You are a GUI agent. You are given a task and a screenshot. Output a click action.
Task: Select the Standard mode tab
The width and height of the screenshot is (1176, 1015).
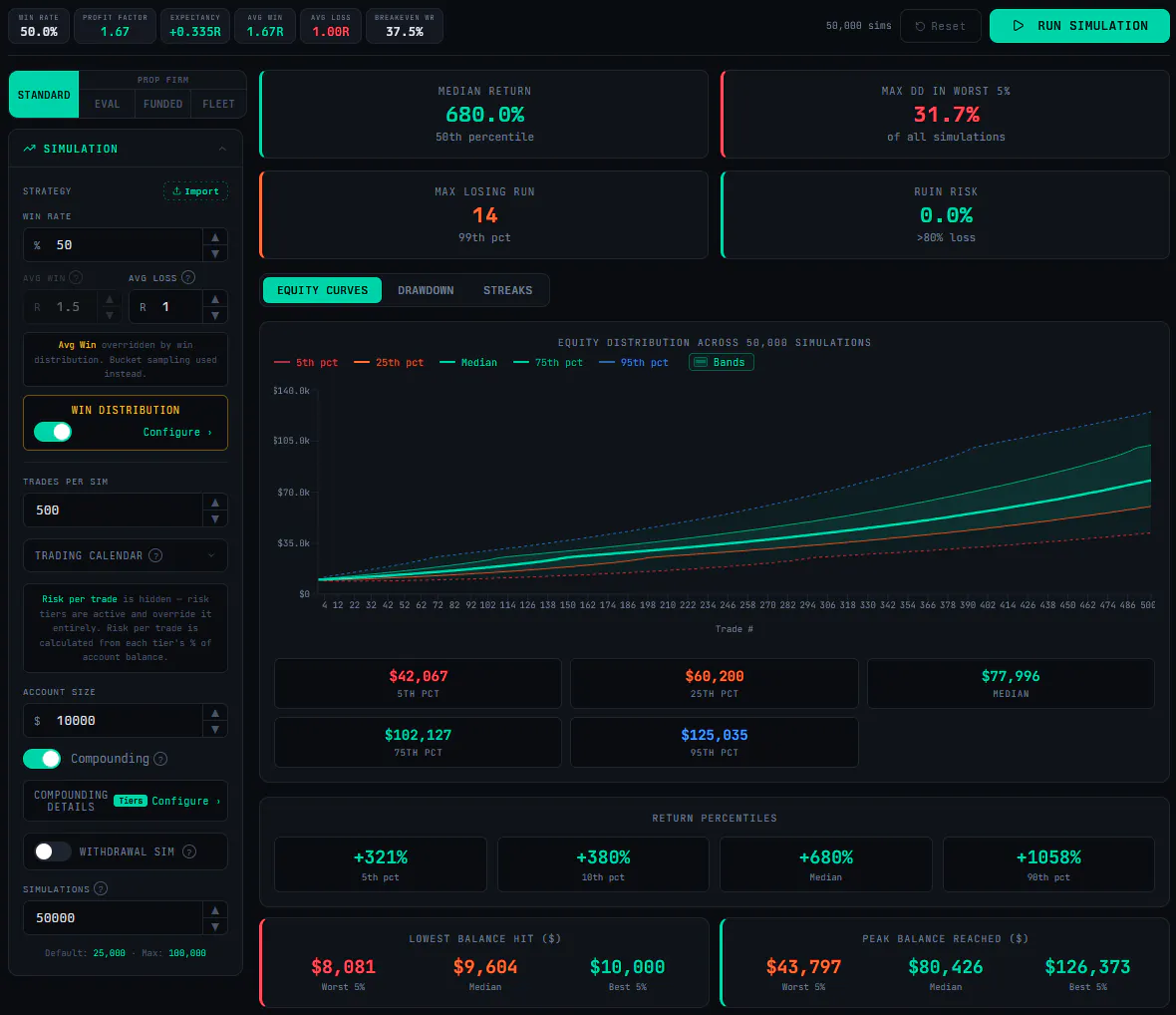(44, 95)
